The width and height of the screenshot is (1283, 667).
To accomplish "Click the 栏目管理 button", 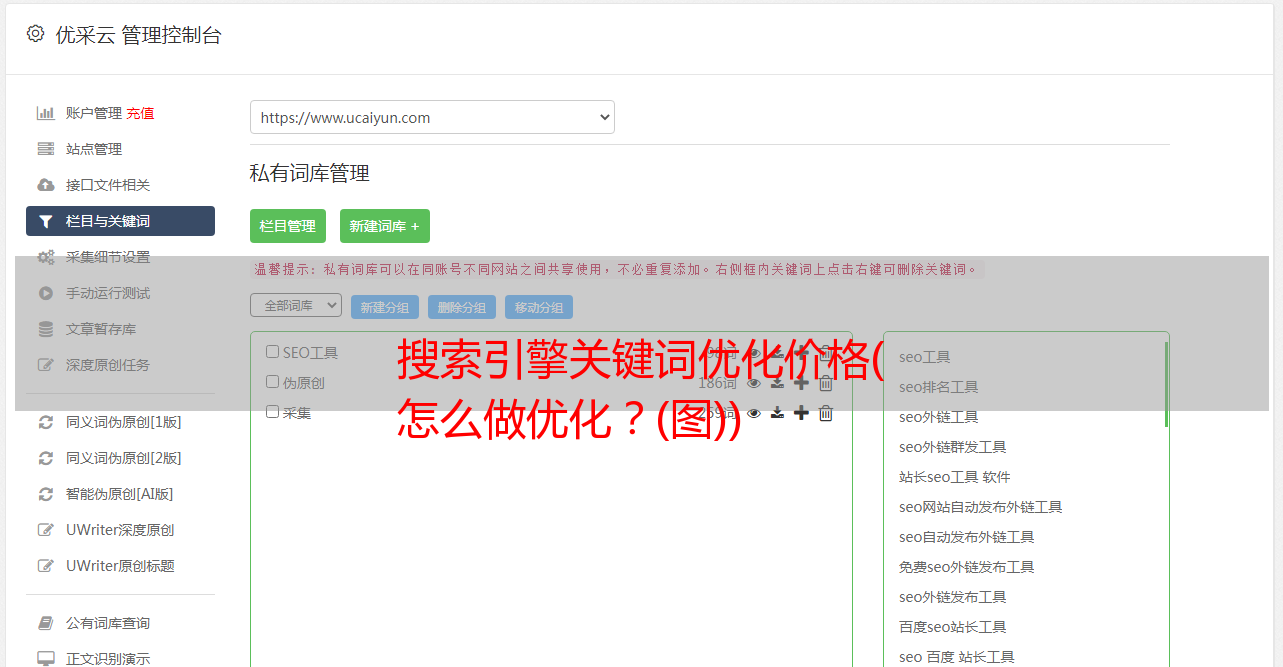I will tap(288, 226).
